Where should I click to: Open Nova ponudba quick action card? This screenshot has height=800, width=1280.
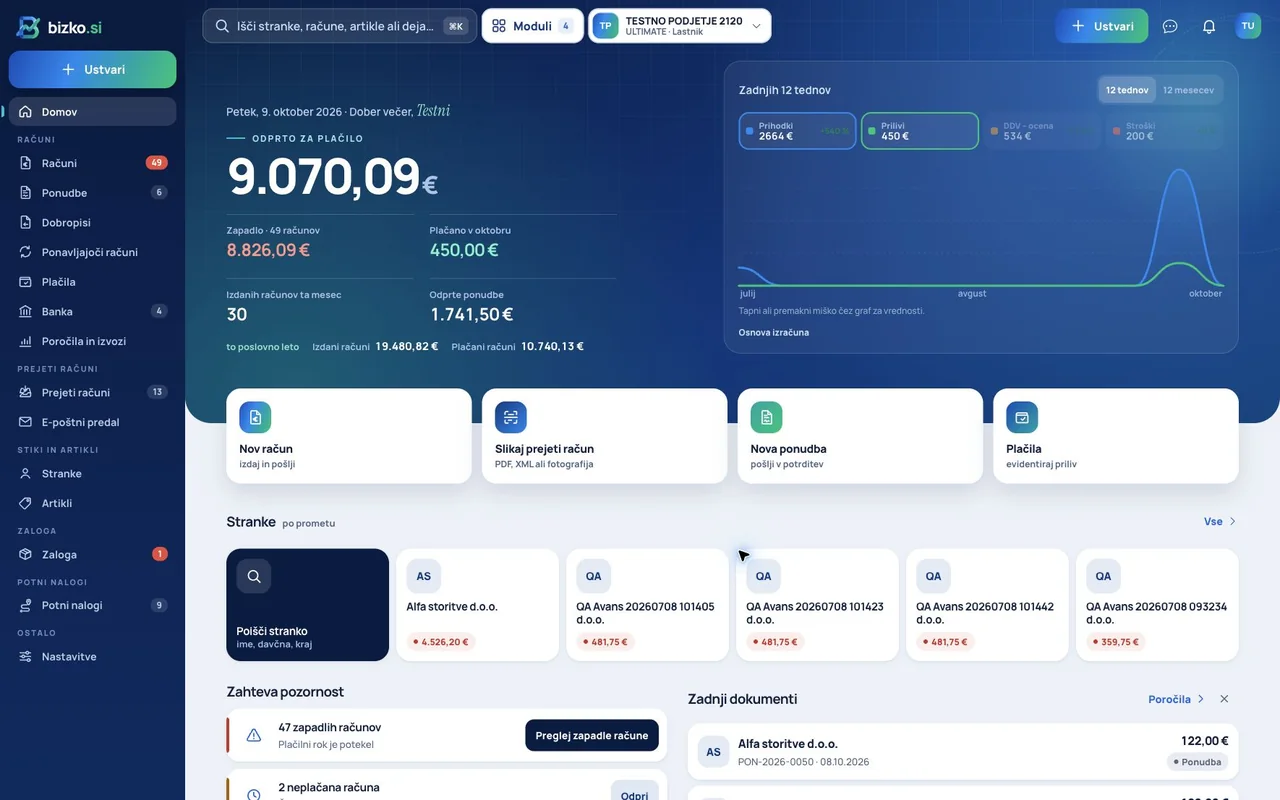[860, 436]
